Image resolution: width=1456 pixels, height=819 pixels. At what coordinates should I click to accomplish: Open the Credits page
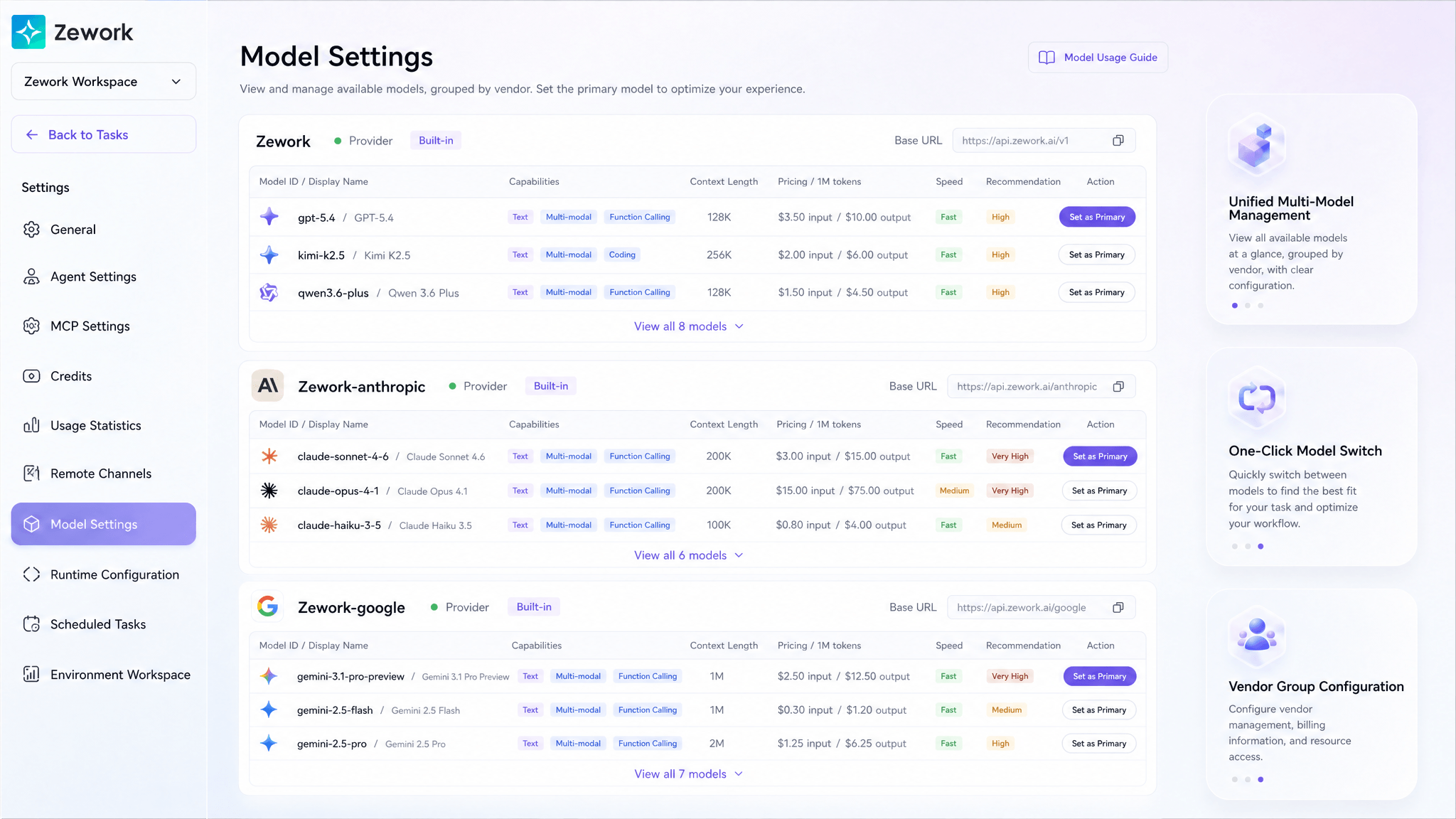[x=104, y=376]
